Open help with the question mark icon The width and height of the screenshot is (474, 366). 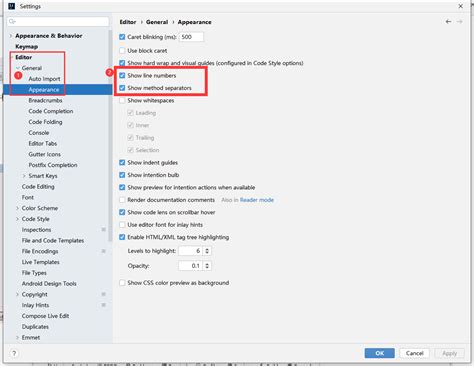point(14,353)
